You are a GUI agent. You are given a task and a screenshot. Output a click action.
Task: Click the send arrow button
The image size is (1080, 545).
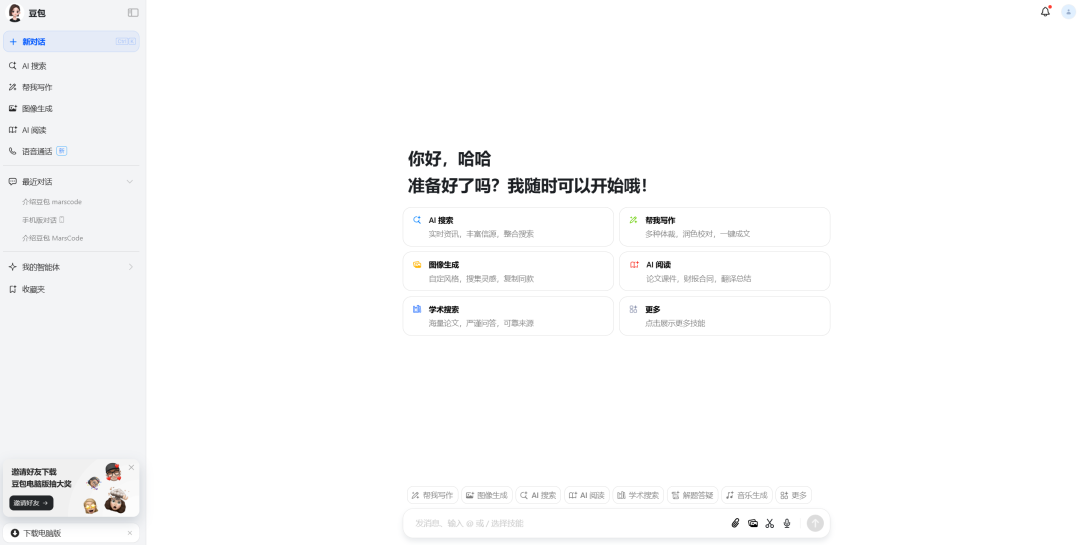(815, 524)
